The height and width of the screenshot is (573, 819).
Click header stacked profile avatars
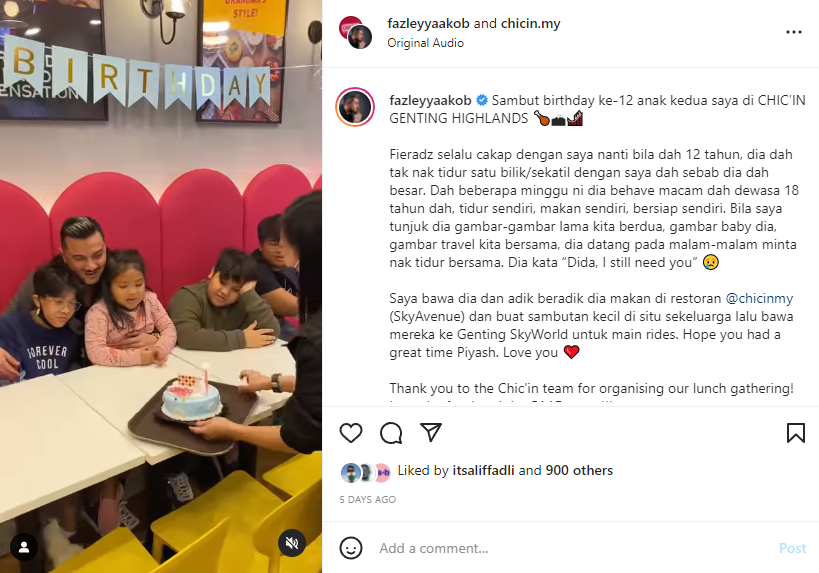point(356,32)
